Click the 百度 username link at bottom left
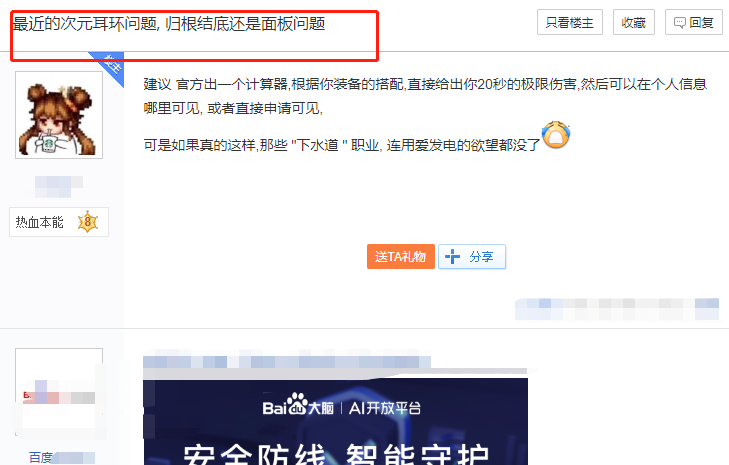The height and width of the screenshot is (465, 729). (x=61, y=458)
